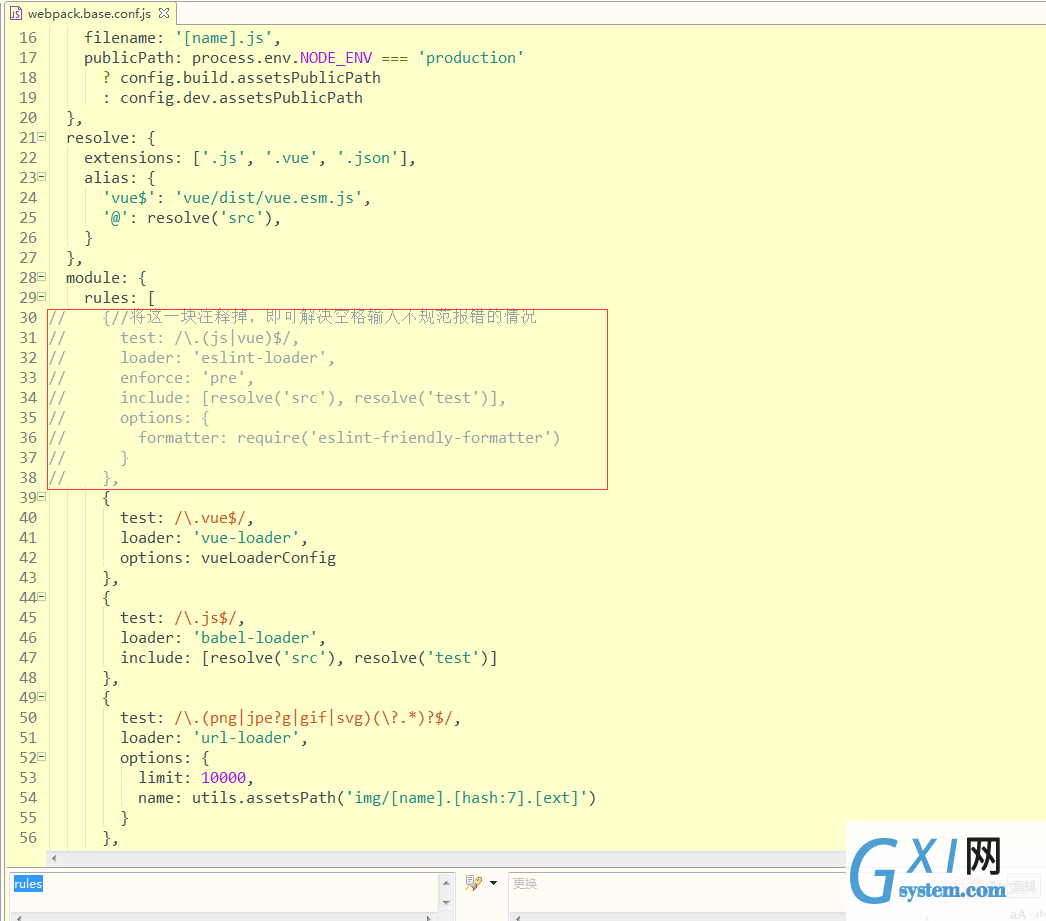
Task: Click replace field horizontal scroll left arrow
Action: pyautogui.click(x=518, y=917)
